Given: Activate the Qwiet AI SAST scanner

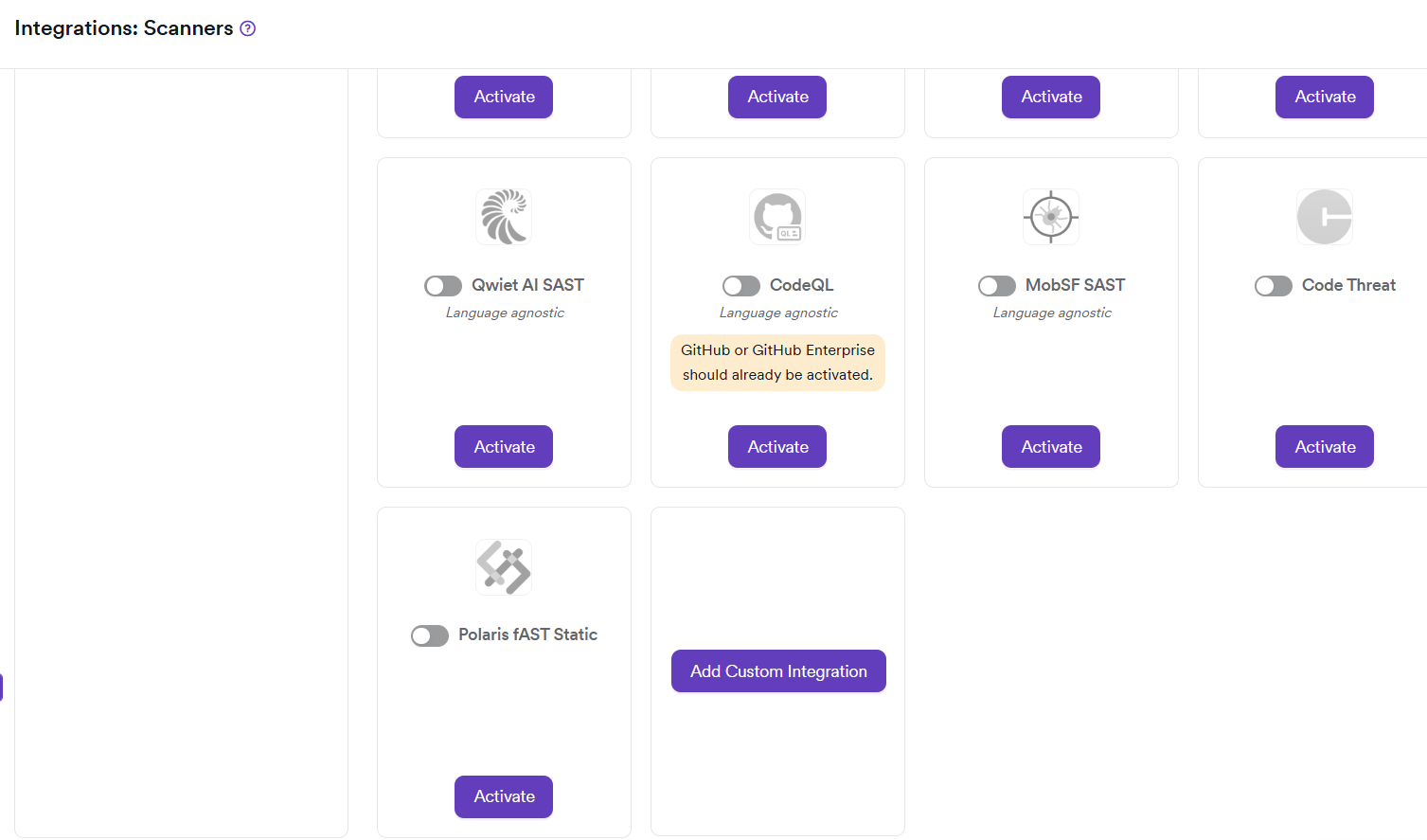Looking at the screenshot, I should click(x=503, y=446).
